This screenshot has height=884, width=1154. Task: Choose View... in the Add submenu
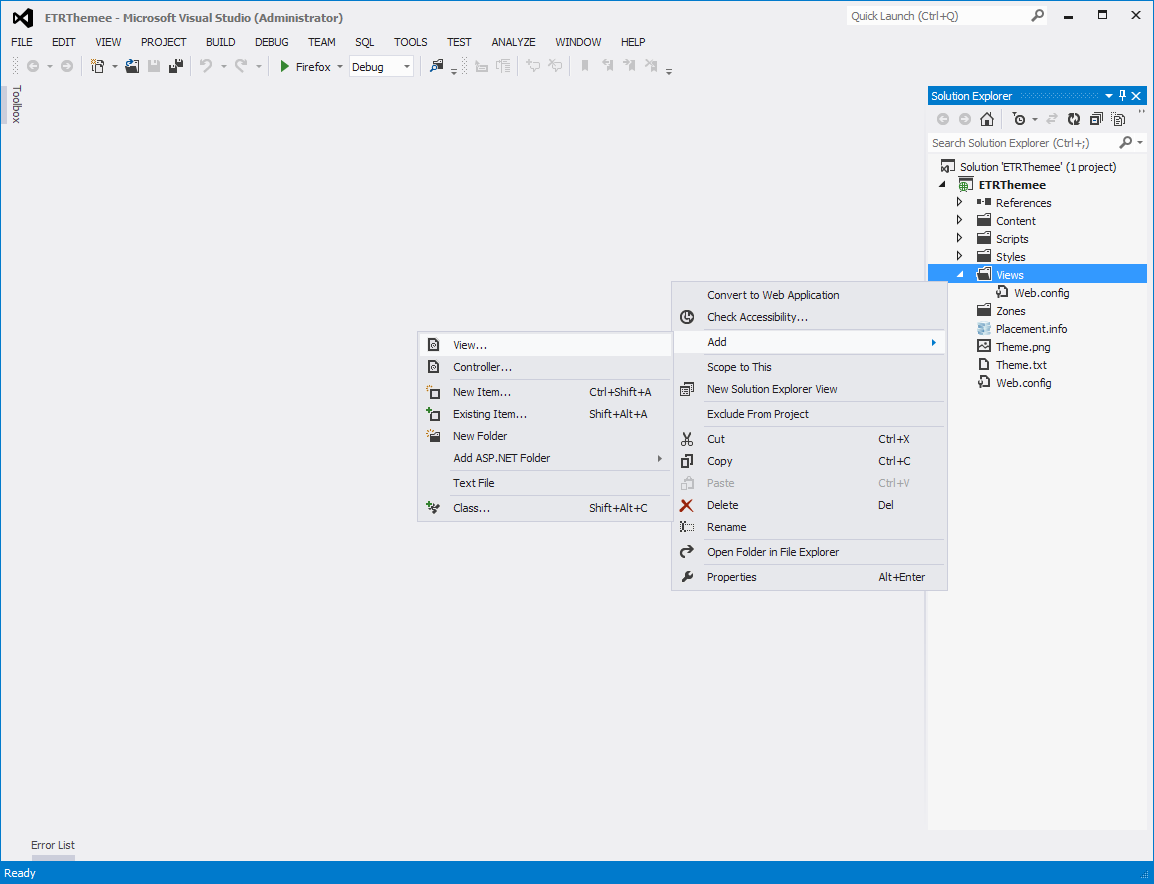click(545, 345)
